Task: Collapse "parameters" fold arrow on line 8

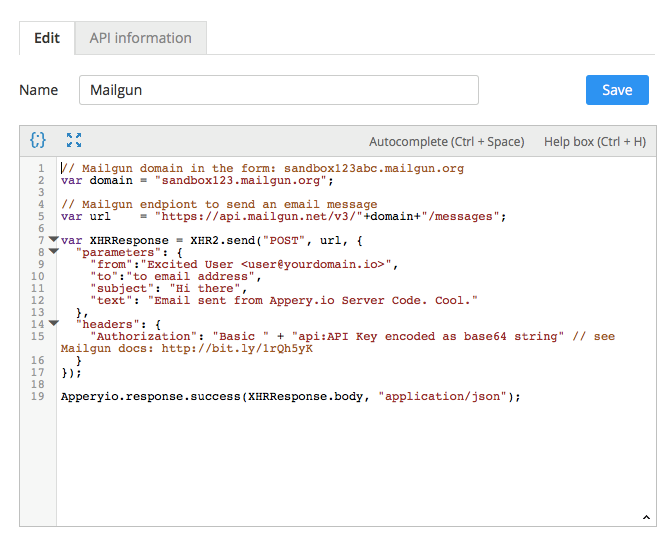Action: coord(53,251)
